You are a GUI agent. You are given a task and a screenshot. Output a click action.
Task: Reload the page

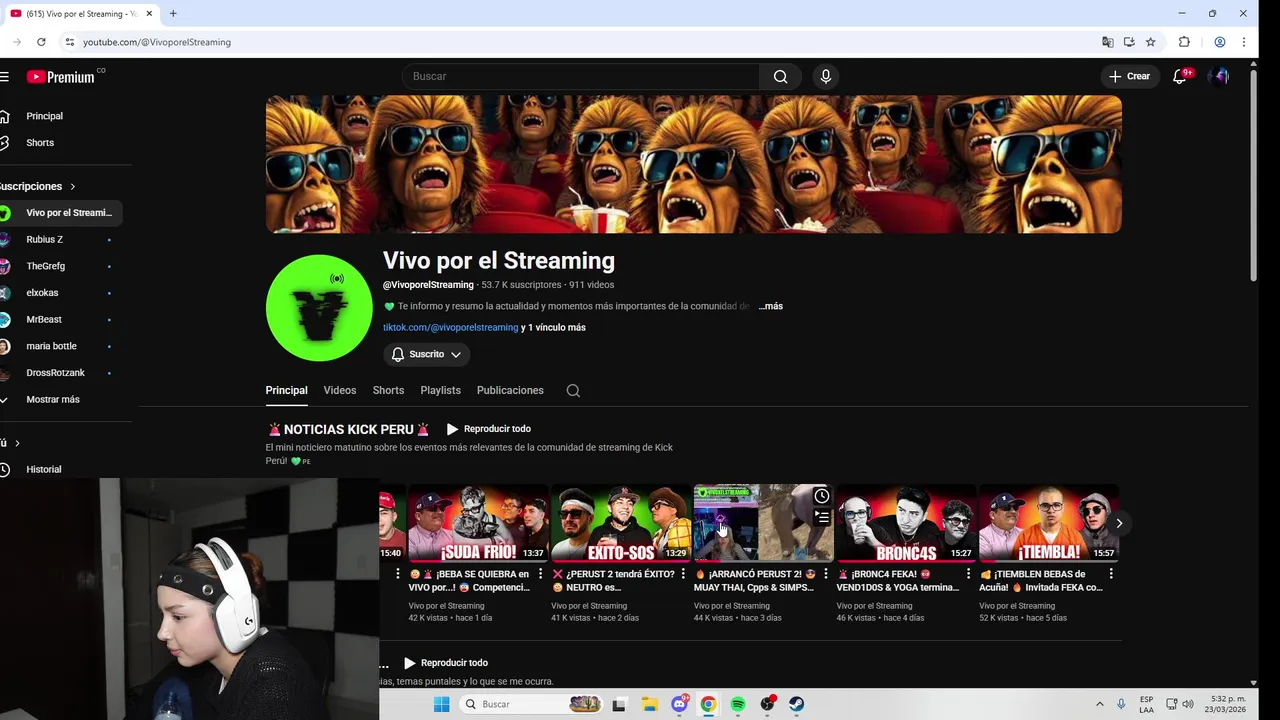coord(41,42)
